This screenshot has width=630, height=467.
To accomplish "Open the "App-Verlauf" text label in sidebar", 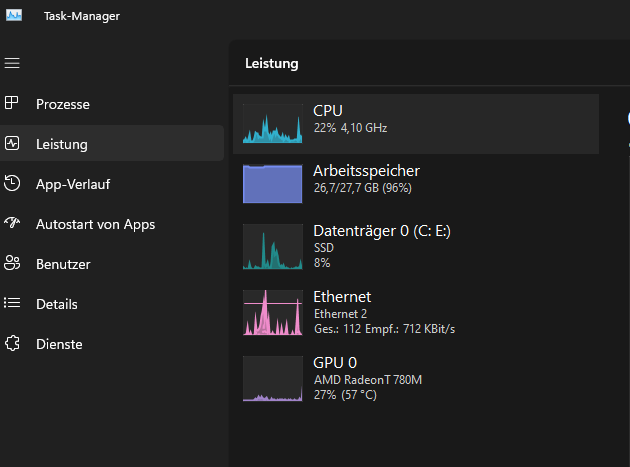I will click(73, 184).
